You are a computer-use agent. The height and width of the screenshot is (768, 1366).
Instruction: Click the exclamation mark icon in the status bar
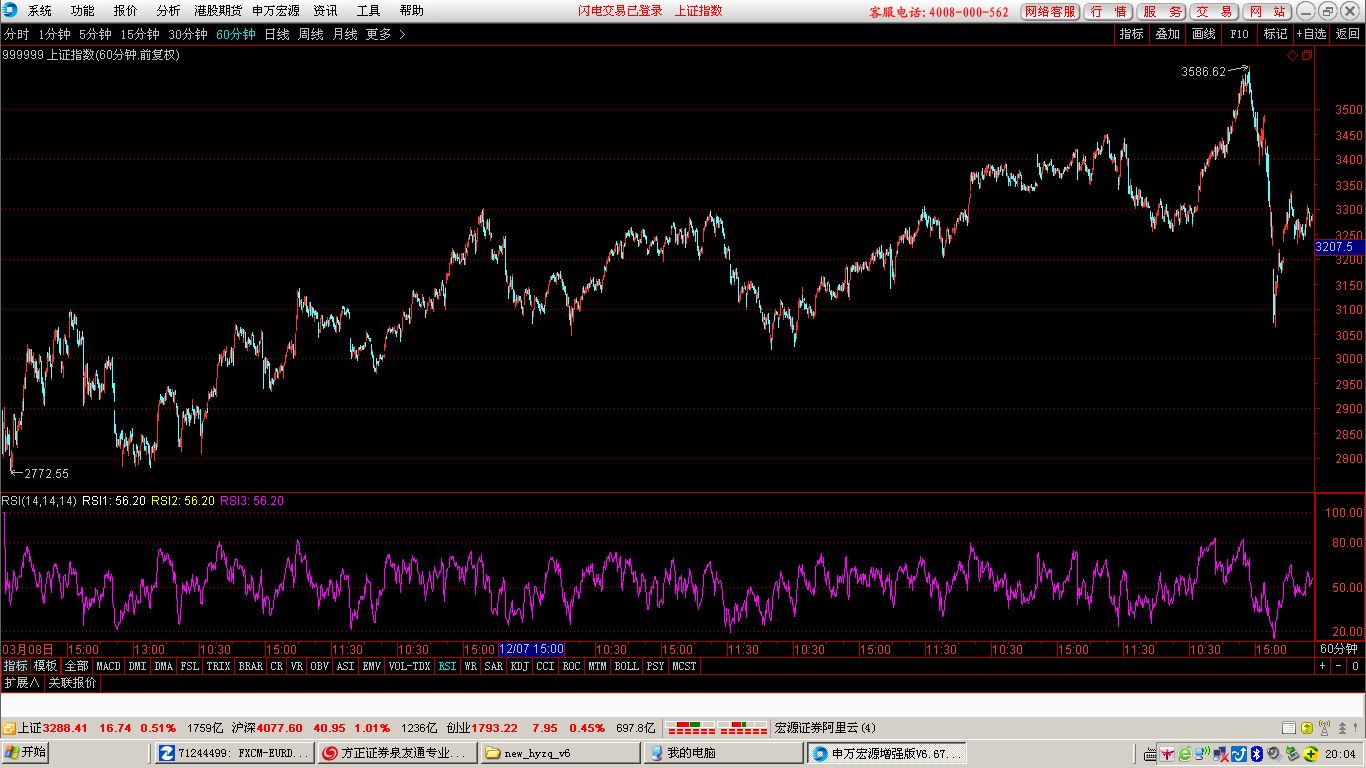click(1355, 728)
